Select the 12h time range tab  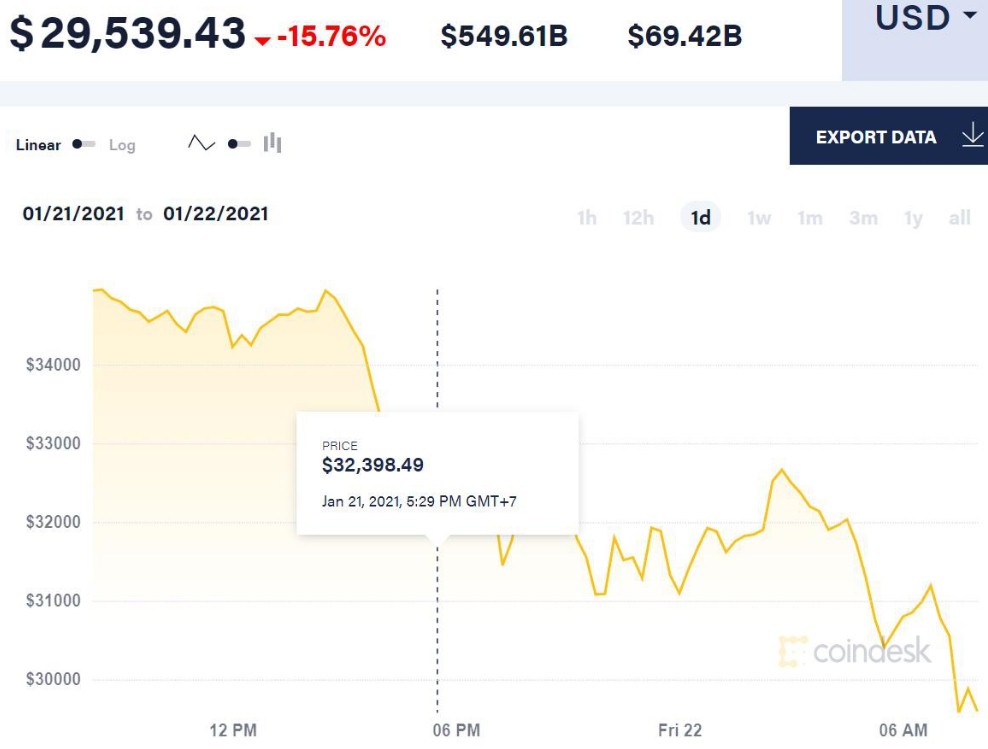tap(638, 217)
